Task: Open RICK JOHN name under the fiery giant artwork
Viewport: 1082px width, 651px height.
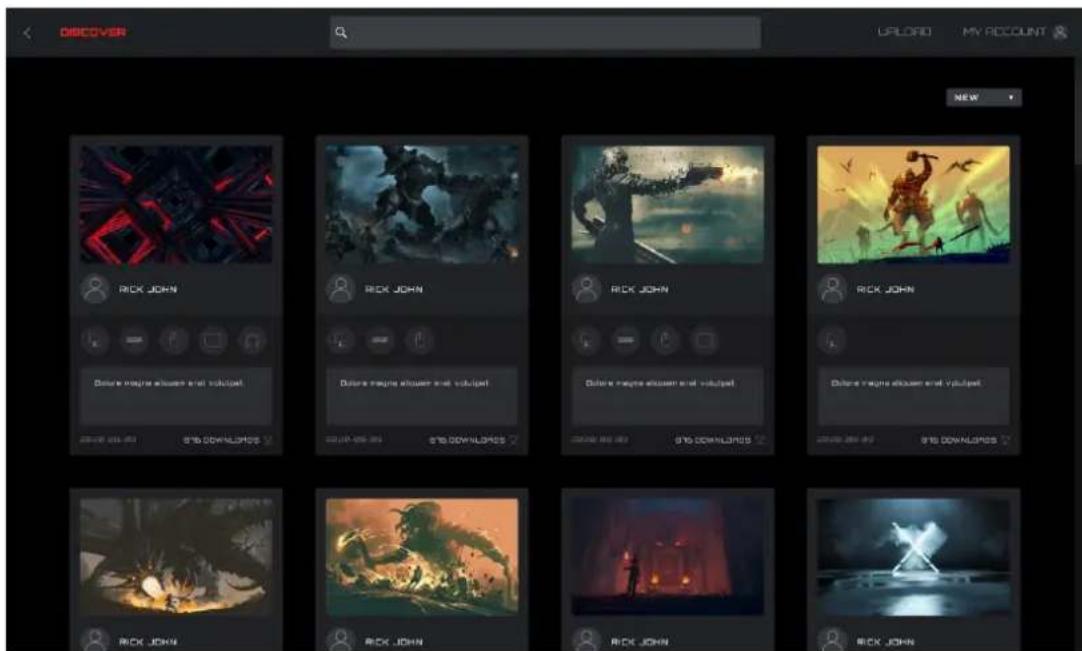Action: [393, 642]
